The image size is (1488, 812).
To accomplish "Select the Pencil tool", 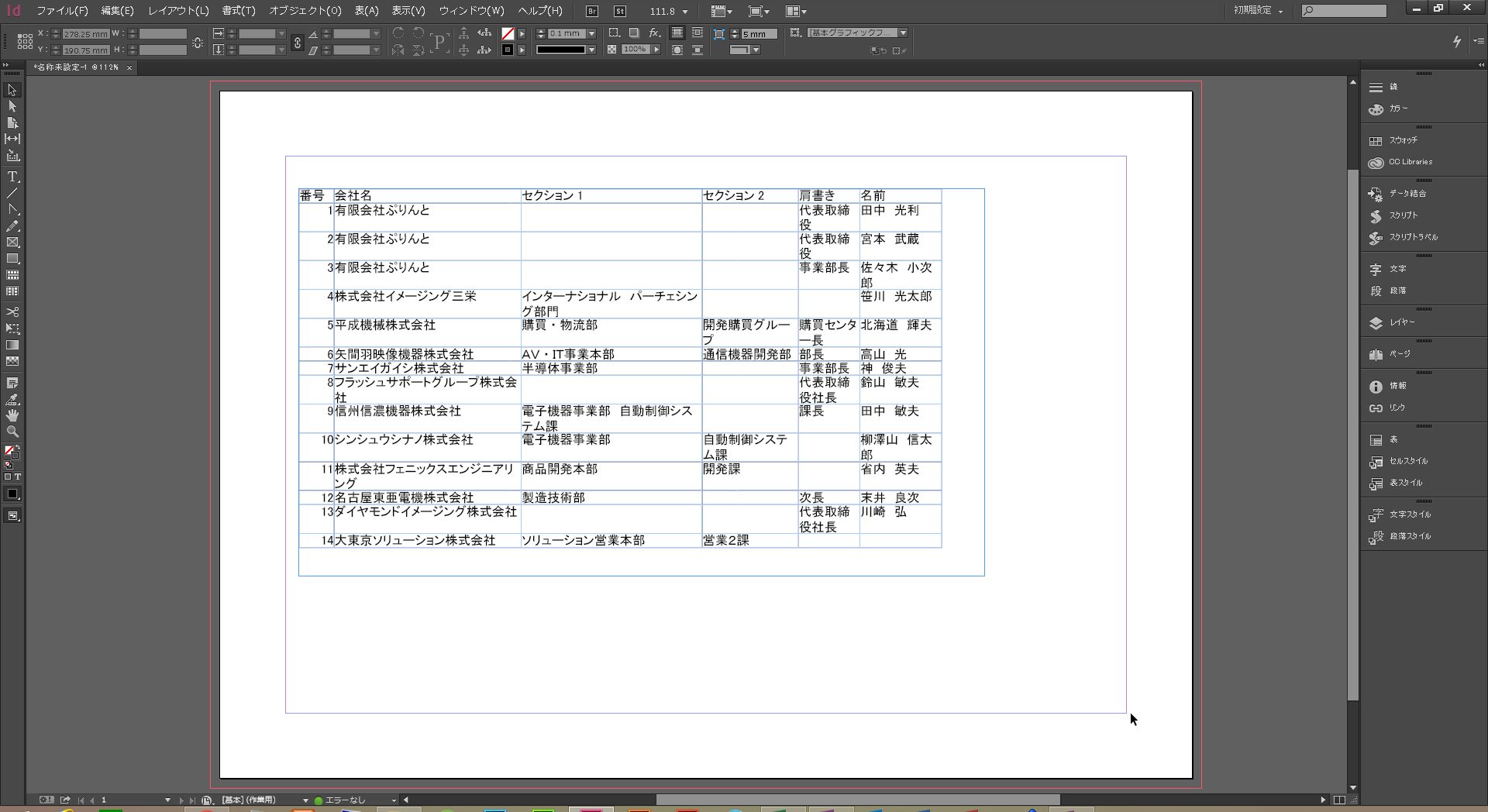I will pos(12,226).
